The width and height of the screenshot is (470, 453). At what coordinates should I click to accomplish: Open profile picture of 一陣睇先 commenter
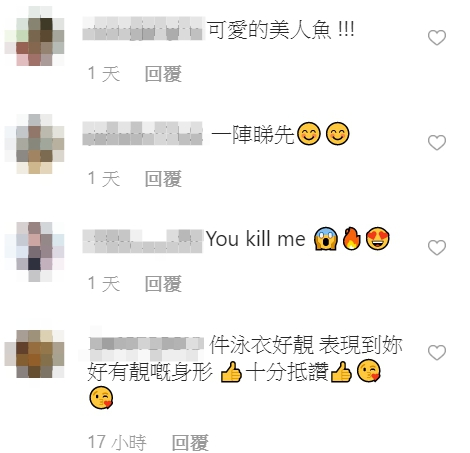34,144
